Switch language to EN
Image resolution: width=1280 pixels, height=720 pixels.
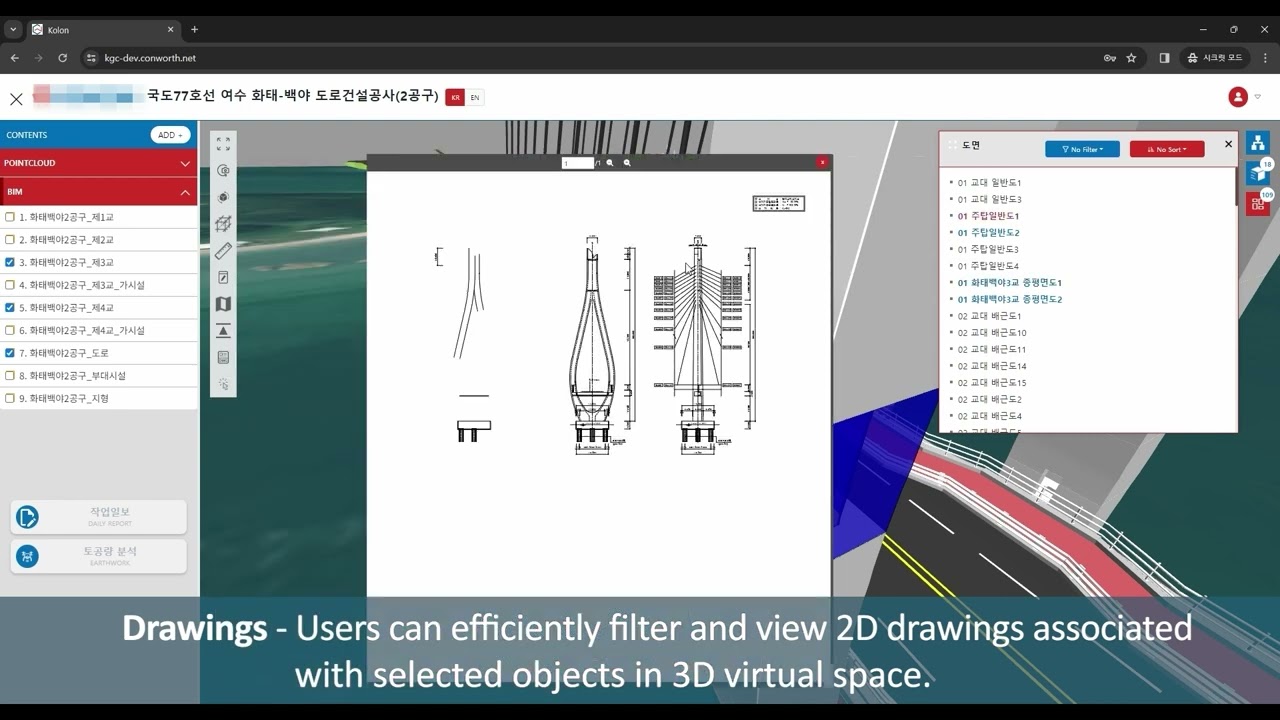[x=475, y=97]
